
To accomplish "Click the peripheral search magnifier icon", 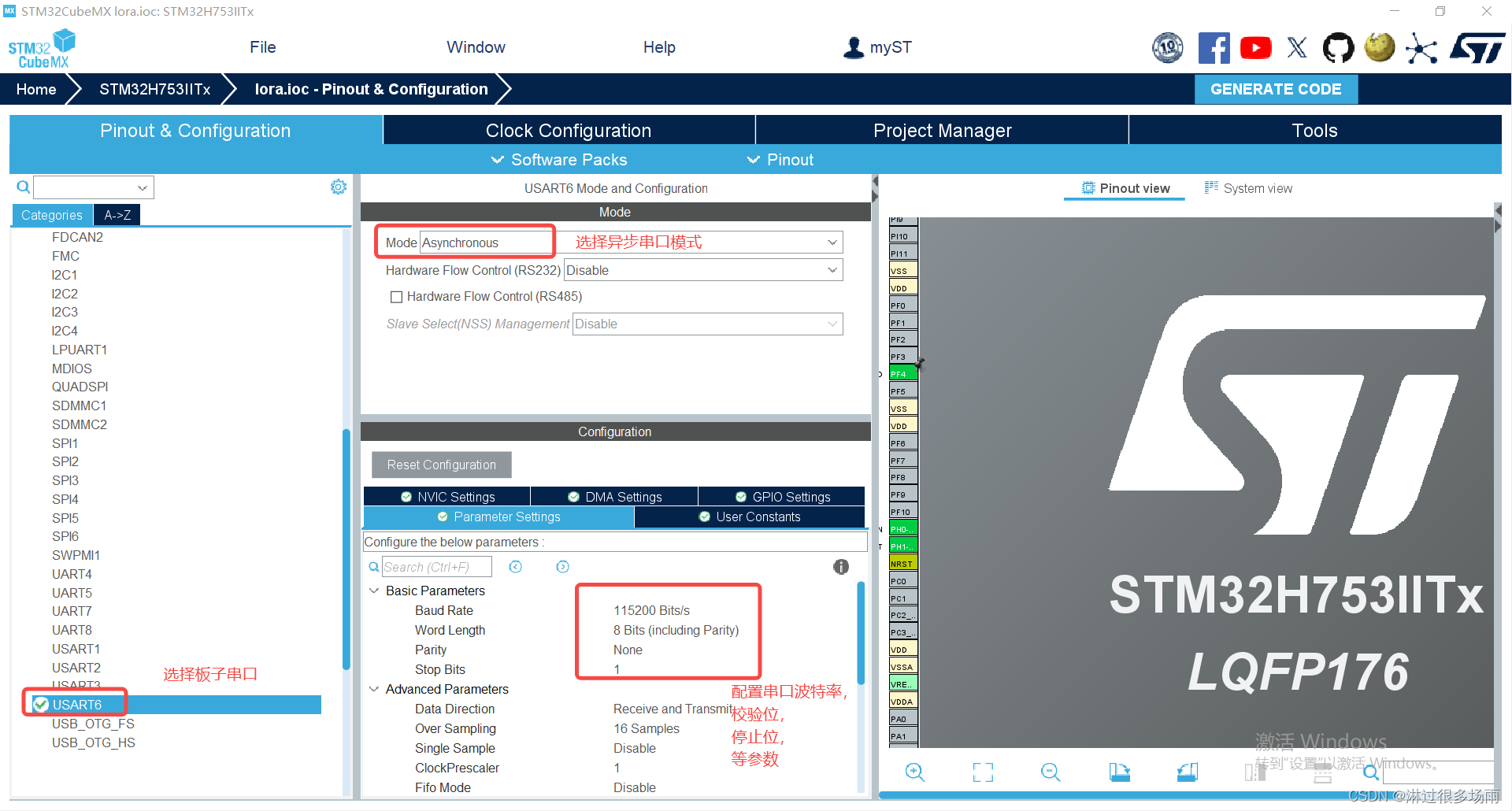I will 24,187.
